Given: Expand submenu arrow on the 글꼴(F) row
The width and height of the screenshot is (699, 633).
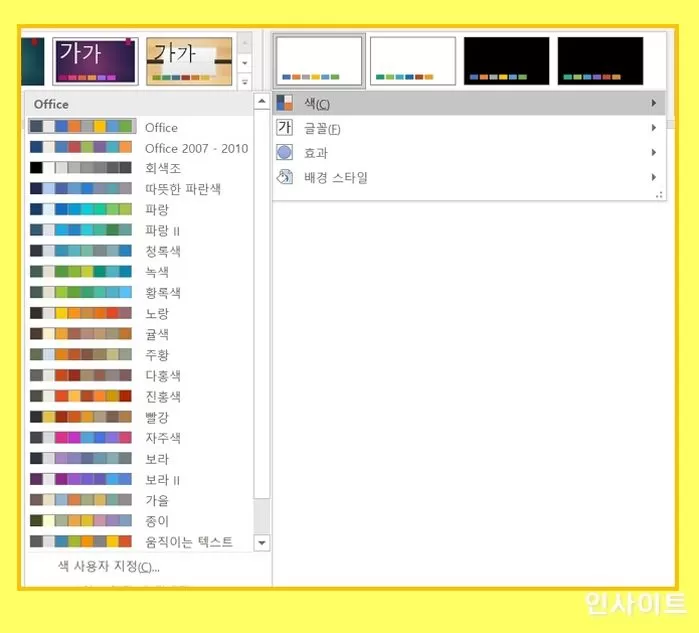Looking at the screenshot, I should [x=654, y=128].
